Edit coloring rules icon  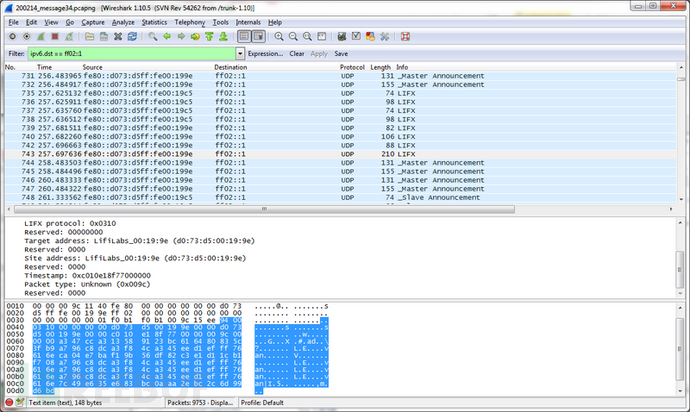370,37
